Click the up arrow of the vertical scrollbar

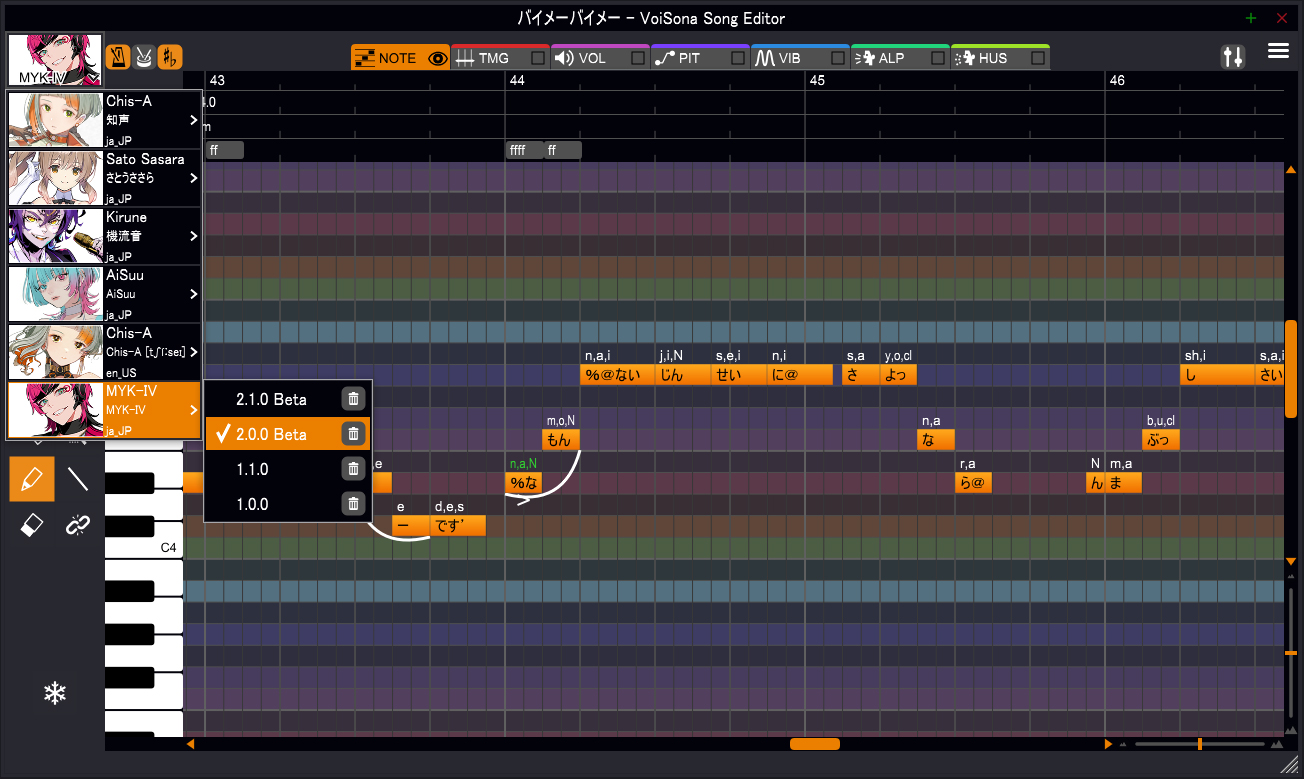(x=1291, y=170)
